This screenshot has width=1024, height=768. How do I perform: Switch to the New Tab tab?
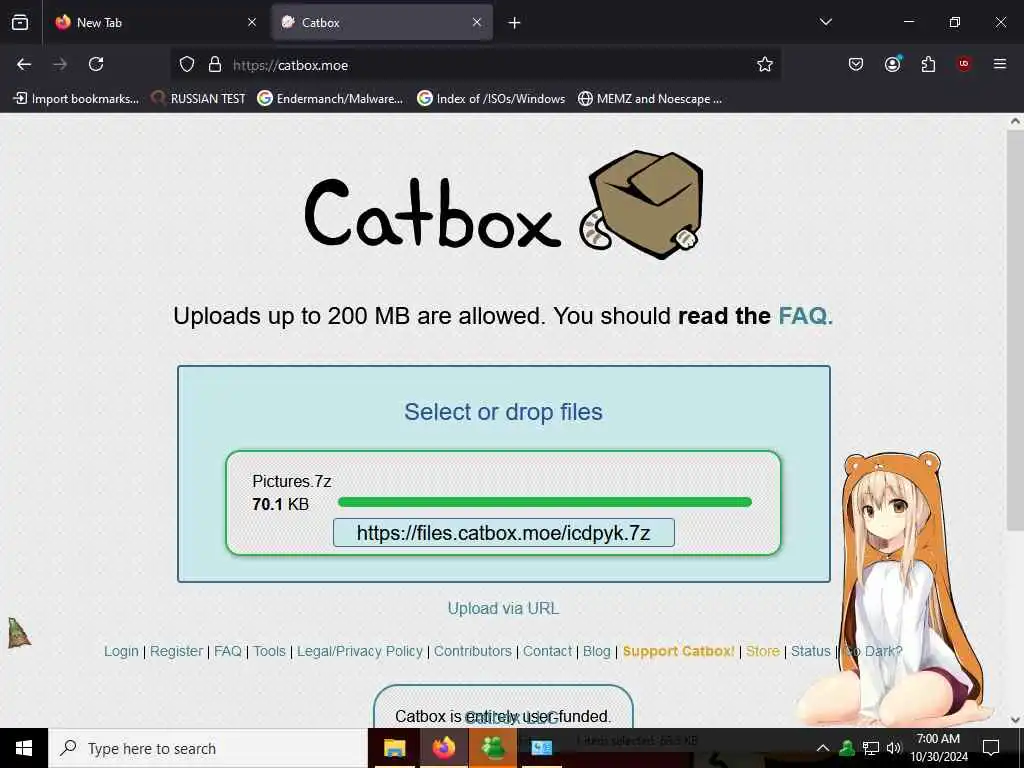155,22
